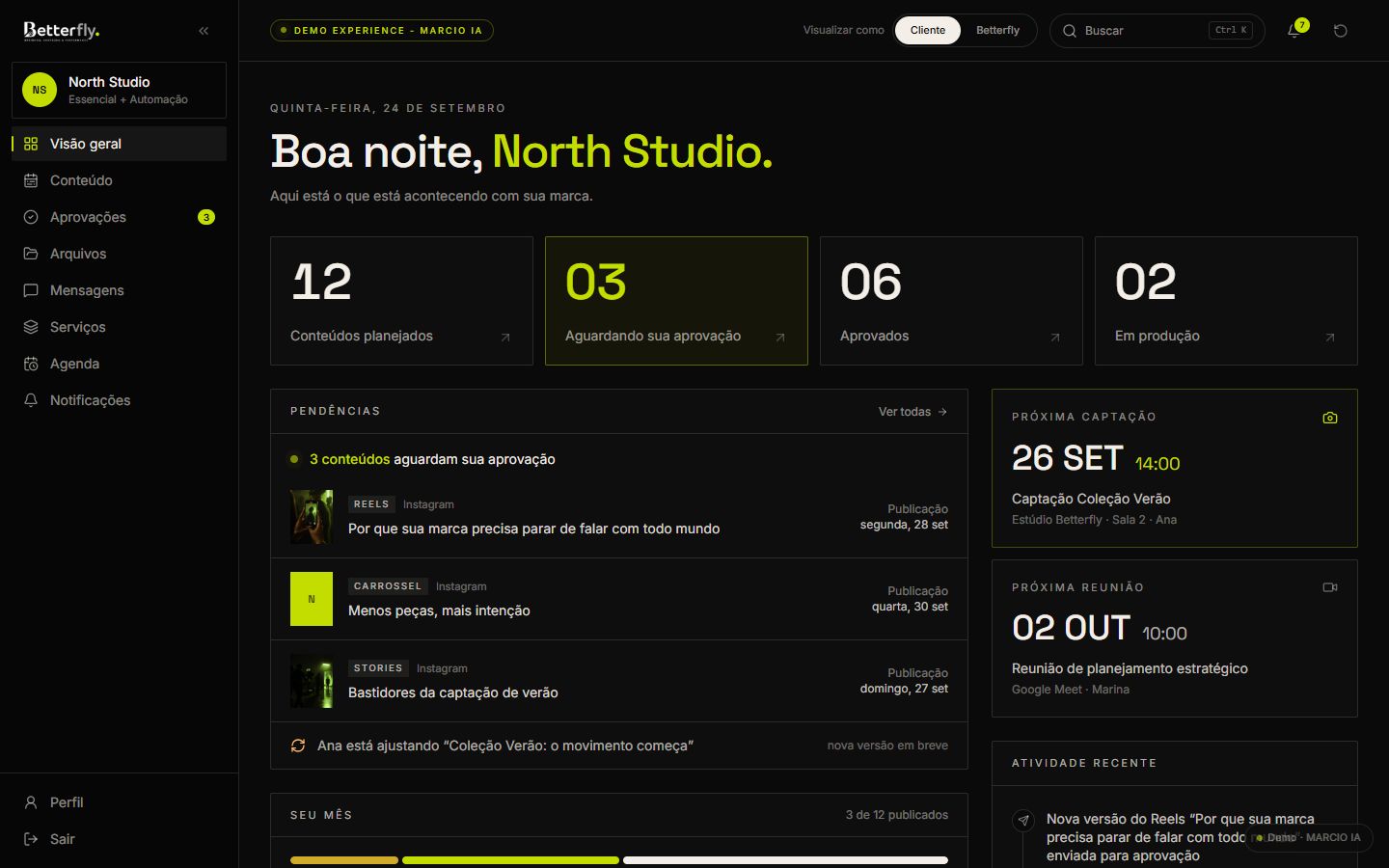This screenshot has height=868, width=1389.
Task: Click the dark yellow segment of Seu Mês bar
Action: [344, 860]
